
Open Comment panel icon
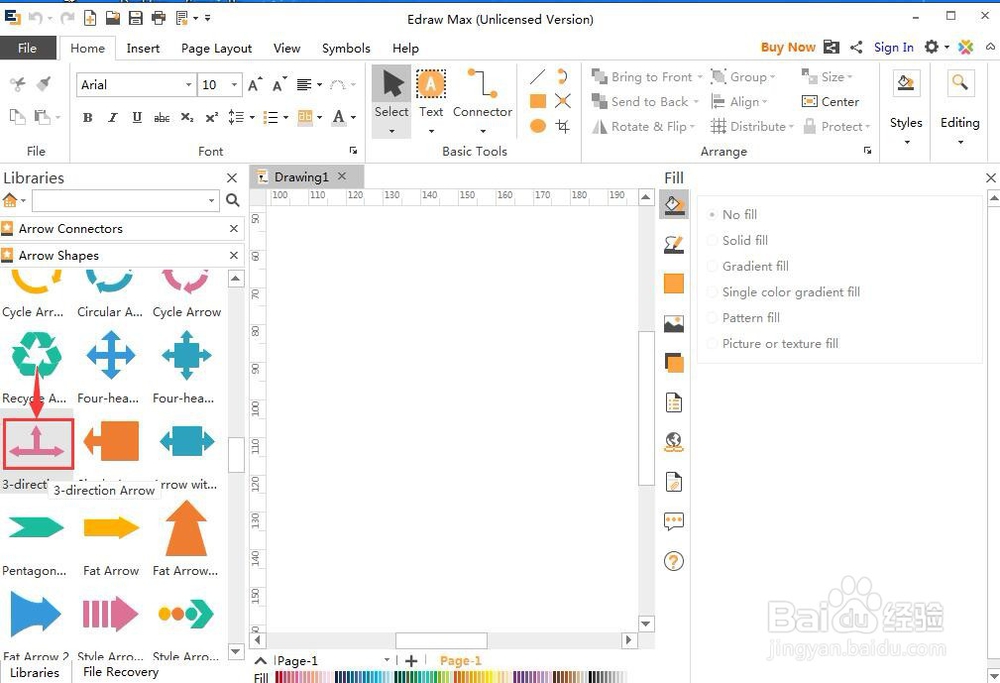click(x=673, y=521)
